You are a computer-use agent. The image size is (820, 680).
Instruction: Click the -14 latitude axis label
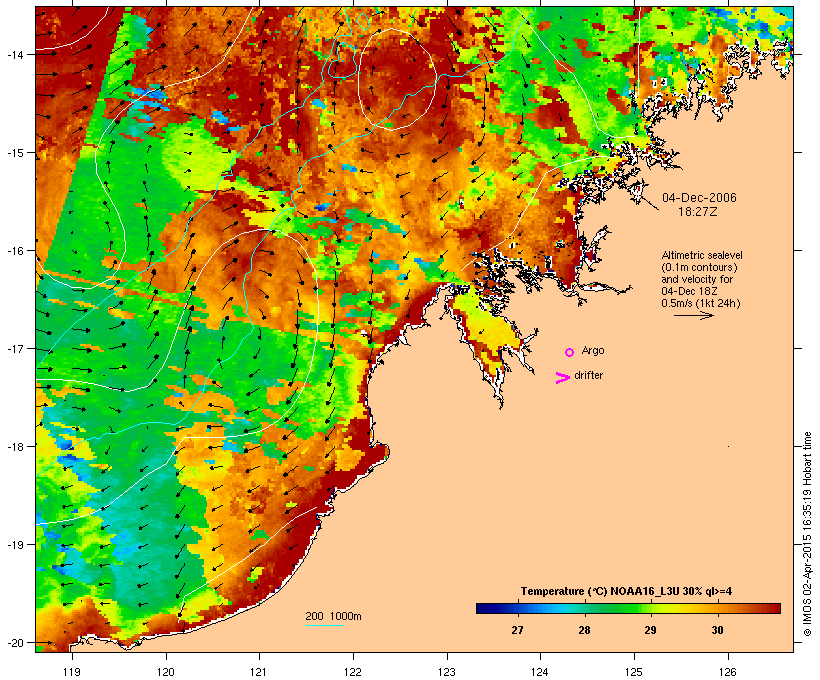14,54
